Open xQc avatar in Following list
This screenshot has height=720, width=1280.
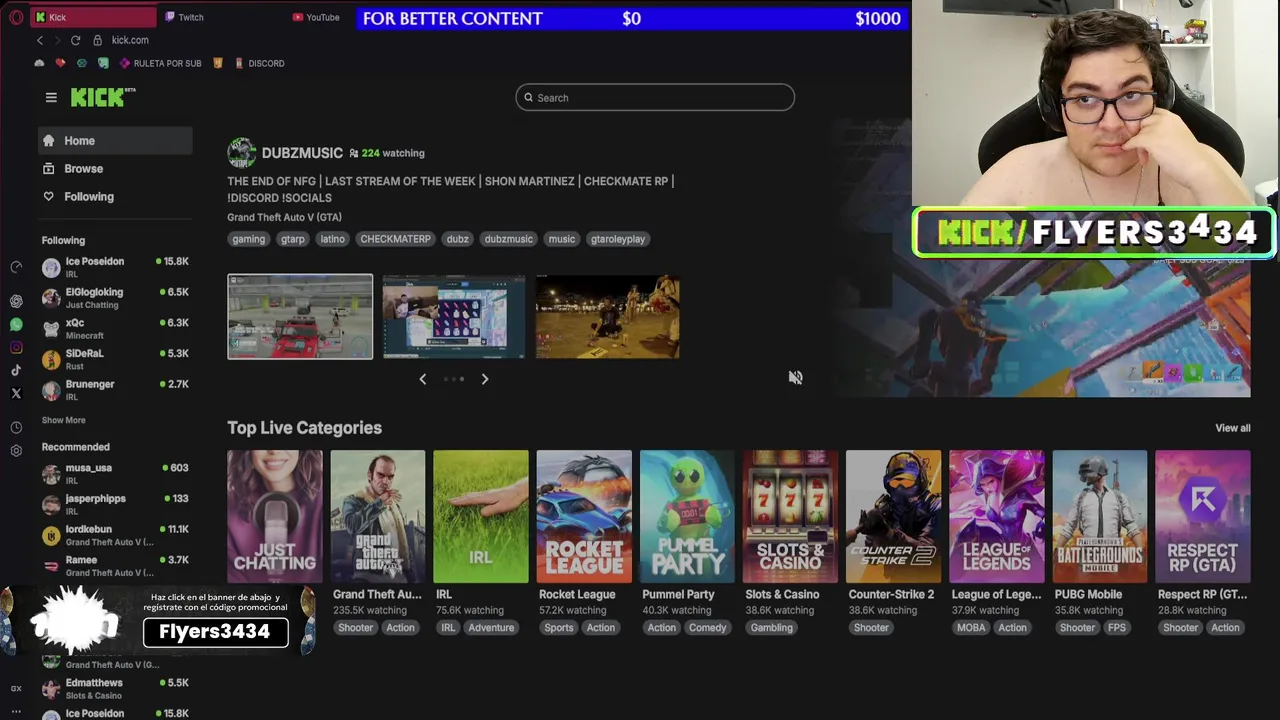pyautogui.click(x=51, y=329)
